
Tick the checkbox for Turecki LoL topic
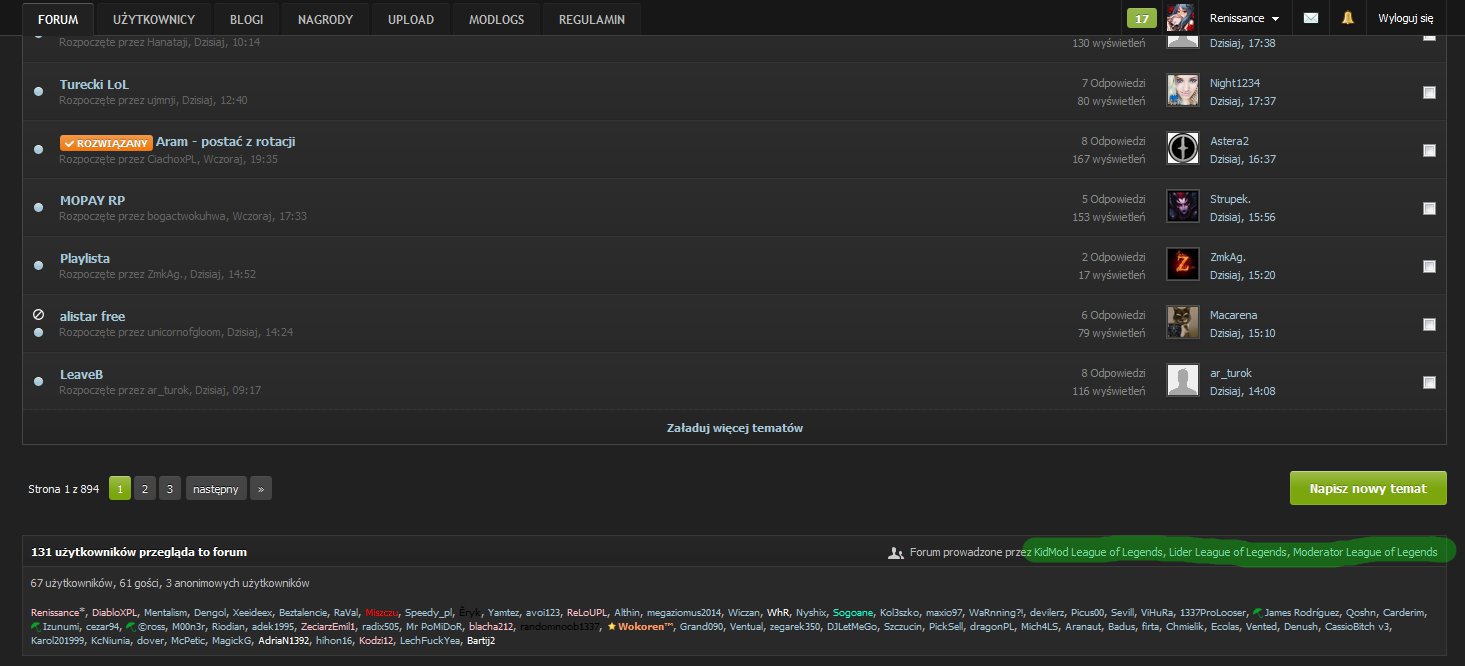pos(1429,92)
